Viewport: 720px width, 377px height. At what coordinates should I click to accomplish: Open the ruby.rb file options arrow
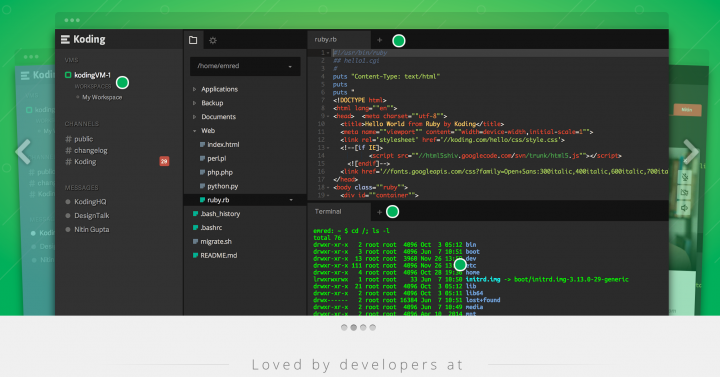tap(291, 200)
